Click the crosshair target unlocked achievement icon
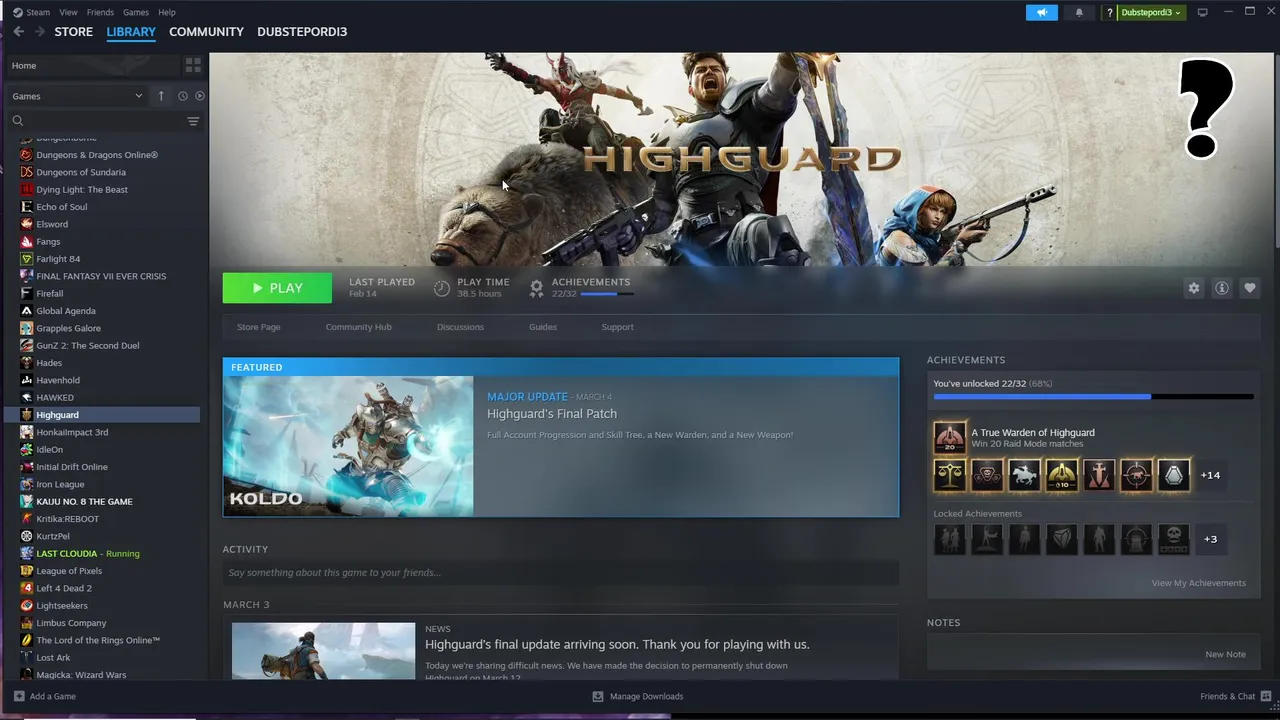The width and height of the screenshot is (1280, 720). click(1136, 475)
